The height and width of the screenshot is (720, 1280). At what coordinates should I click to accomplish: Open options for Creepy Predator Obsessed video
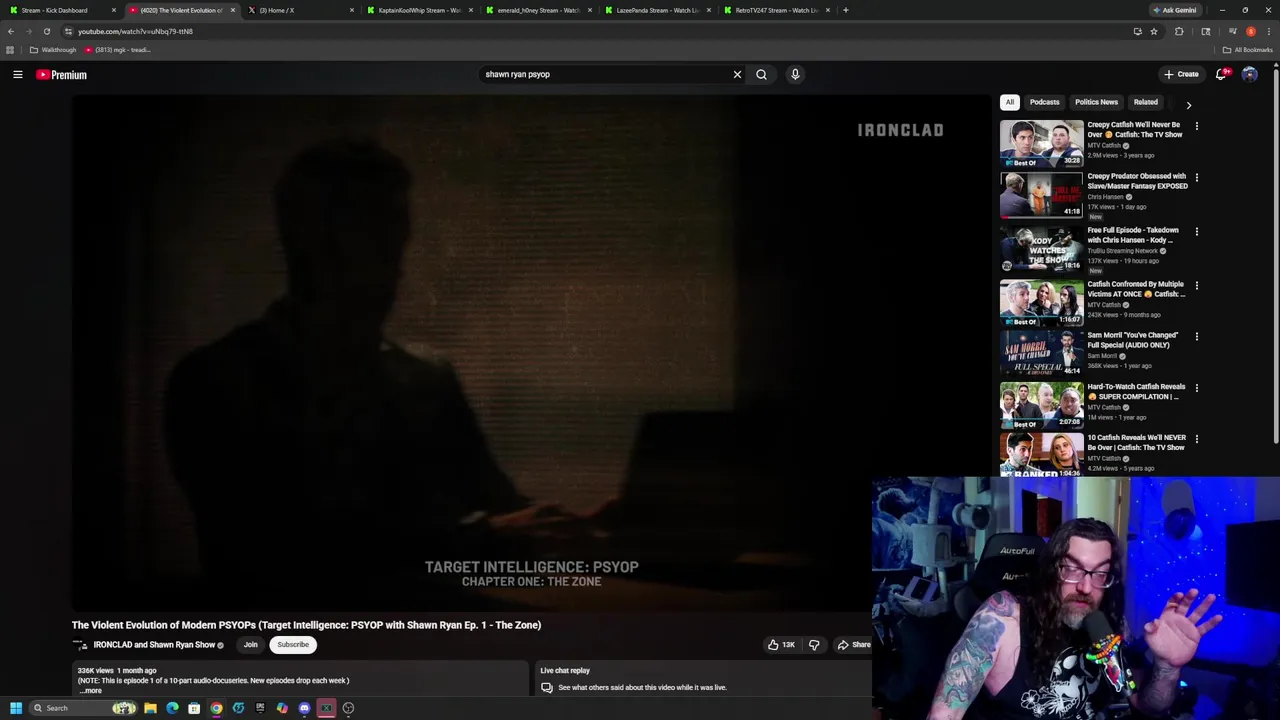(x=1196, y=177)
